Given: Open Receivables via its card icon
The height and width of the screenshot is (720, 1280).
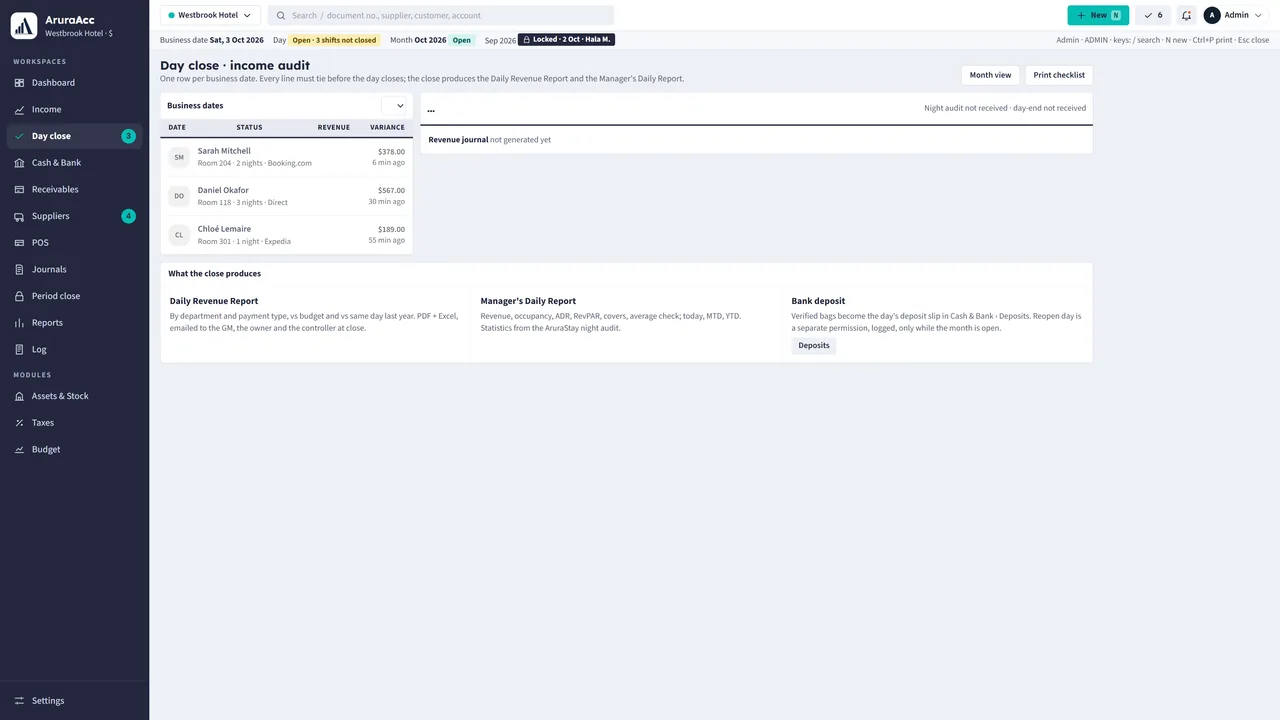Looking at the screenshot, I should click(20, 190).
